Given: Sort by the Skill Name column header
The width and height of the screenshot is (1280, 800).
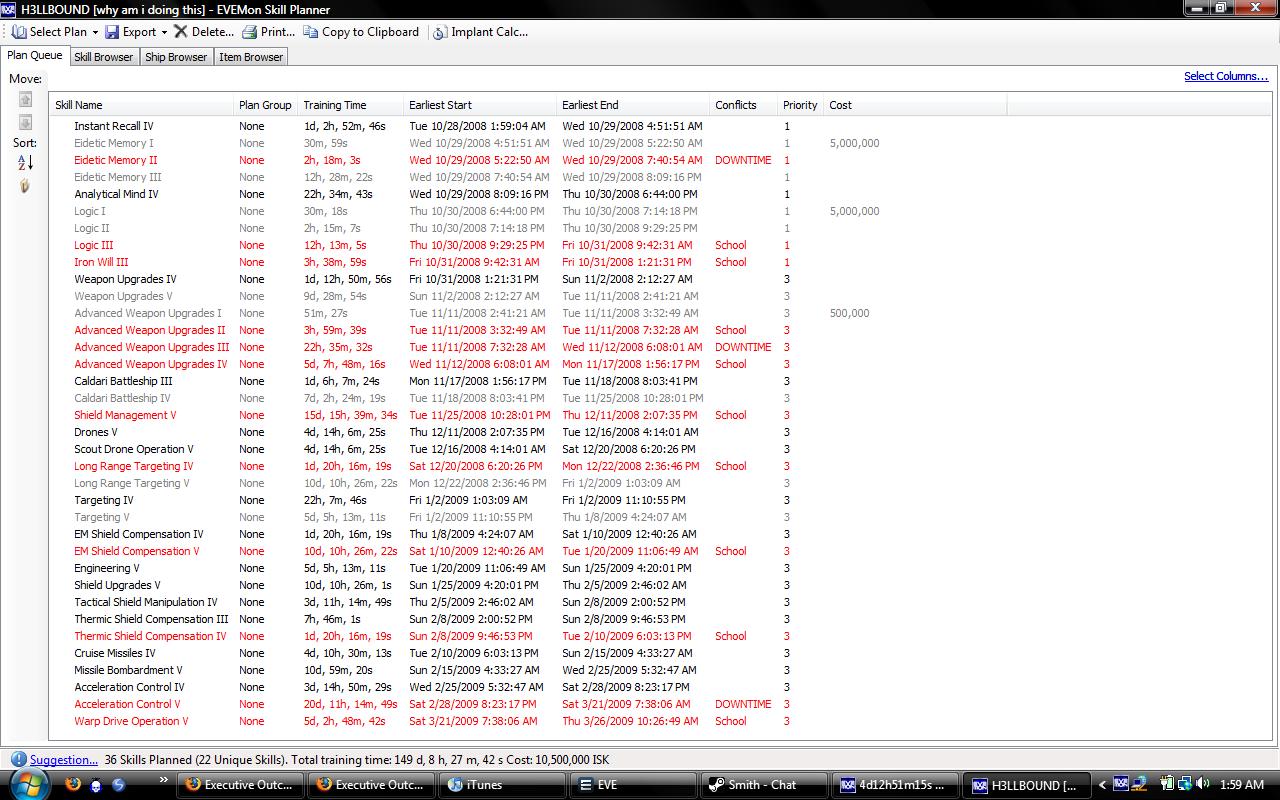Looking at the screenshot, I should click(142, 105).
